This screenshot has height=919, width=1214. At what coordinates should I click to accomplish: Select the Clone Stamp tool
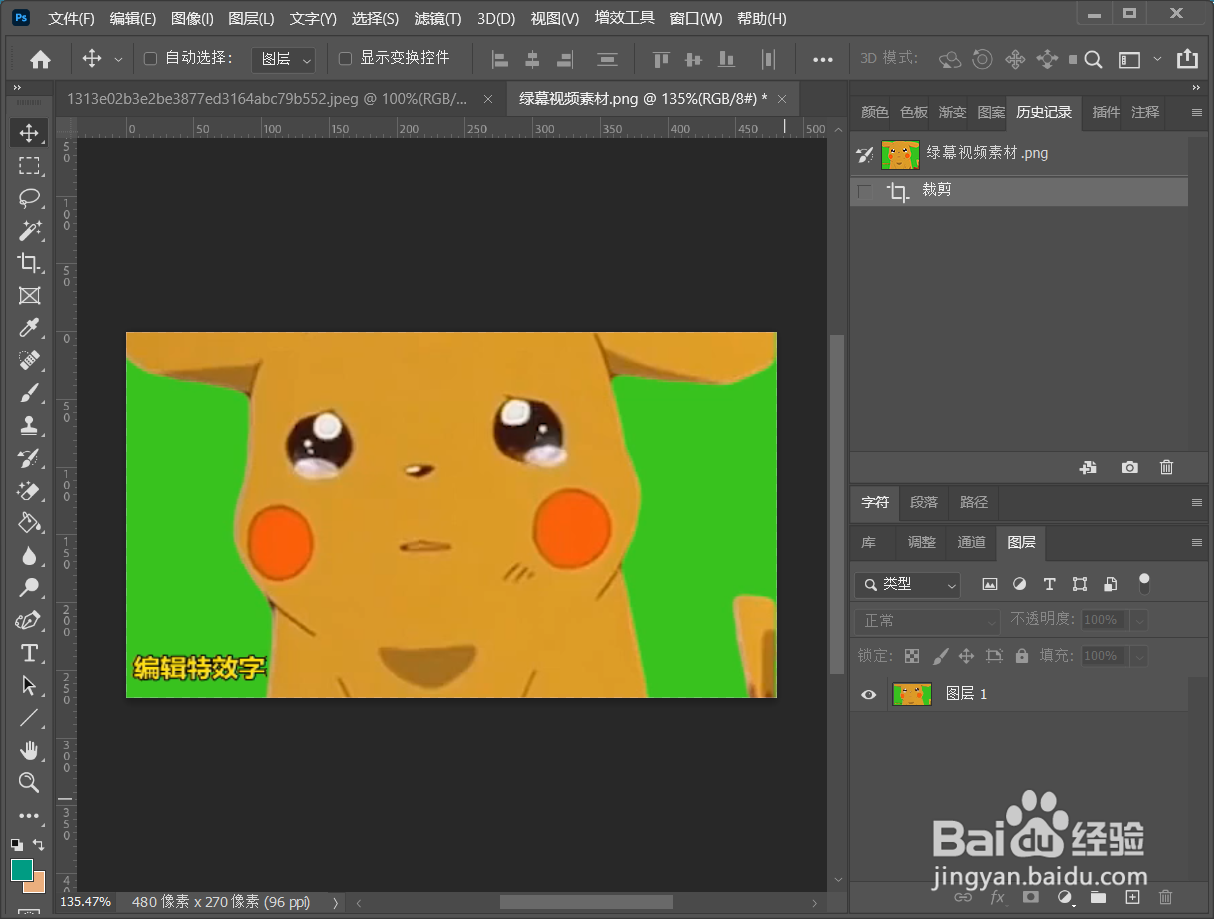(29, 425)
